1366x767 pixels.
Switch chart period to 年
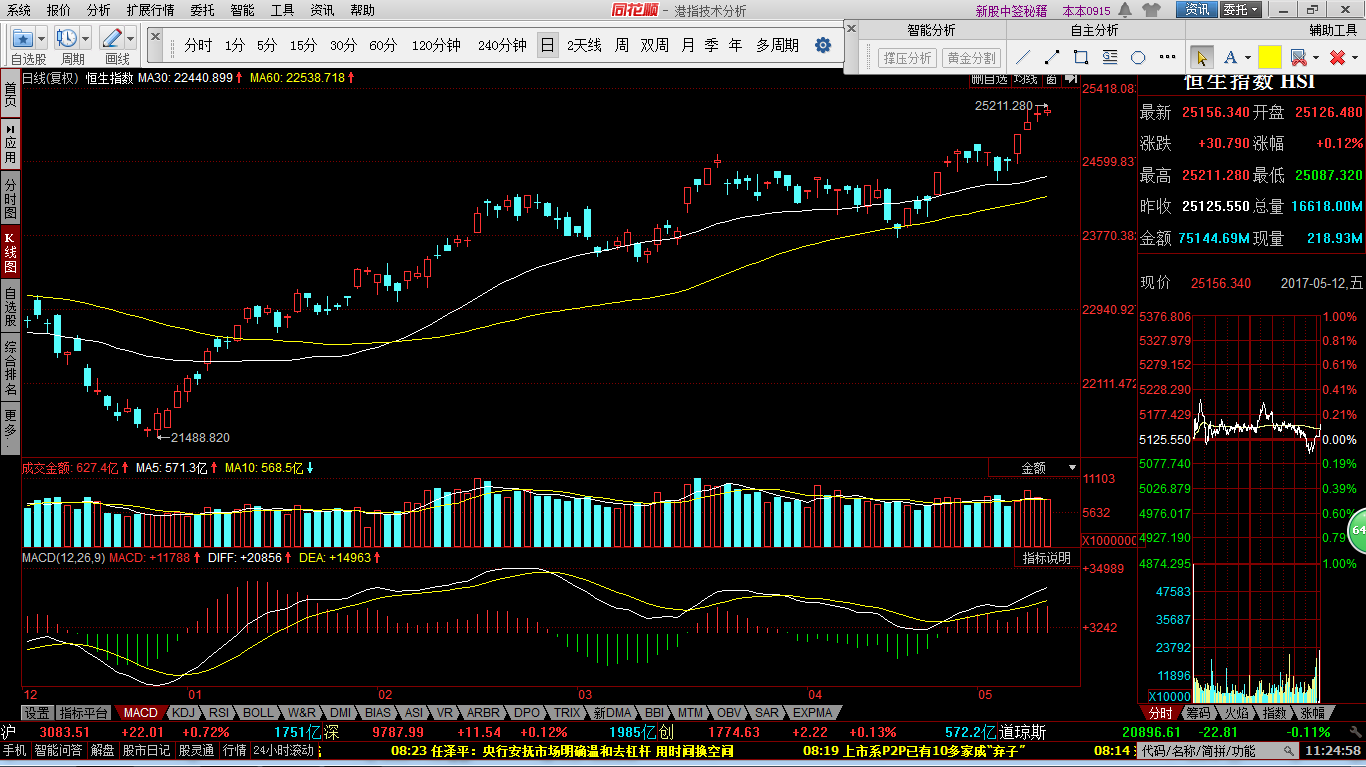[736, 45]
